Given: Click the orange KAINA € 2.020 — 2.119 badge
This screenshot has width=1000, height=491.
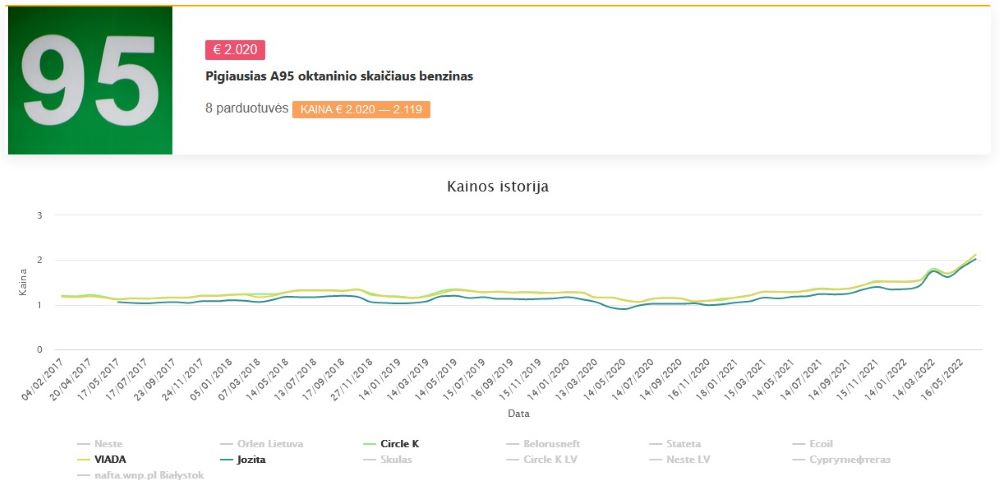Looking at the screenshot, I should [361, 110].
